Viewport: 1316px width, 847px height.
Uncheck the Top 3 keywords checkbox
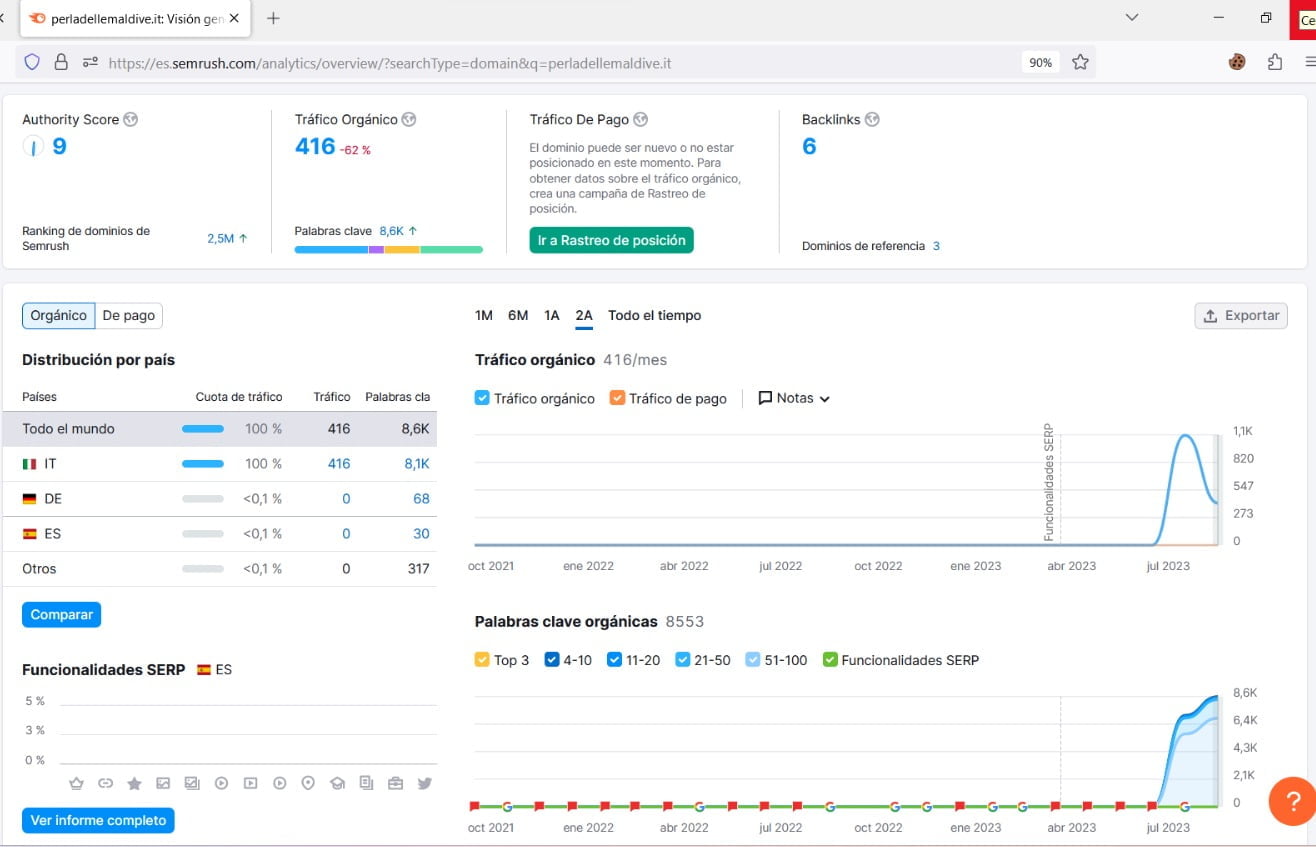pyautogui.click(x=482, y=660)
